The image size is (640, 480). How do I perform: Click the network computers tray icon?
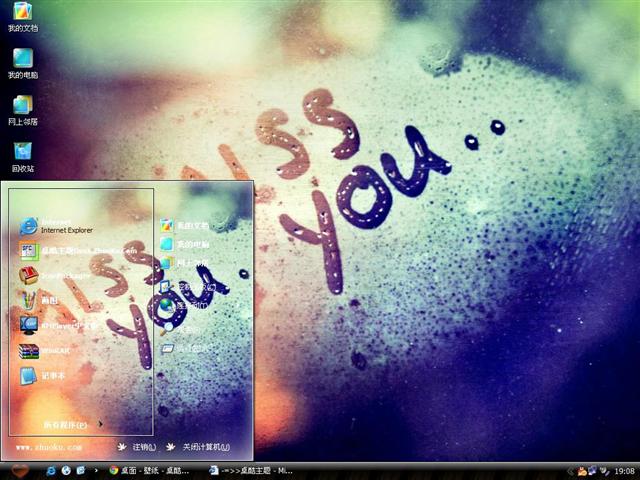click(593, 471)
